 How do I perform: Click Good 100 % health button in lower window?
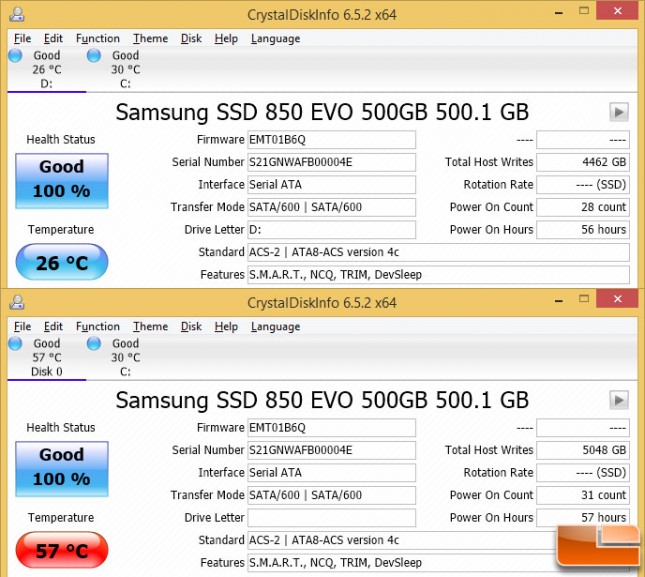[62, 469]
